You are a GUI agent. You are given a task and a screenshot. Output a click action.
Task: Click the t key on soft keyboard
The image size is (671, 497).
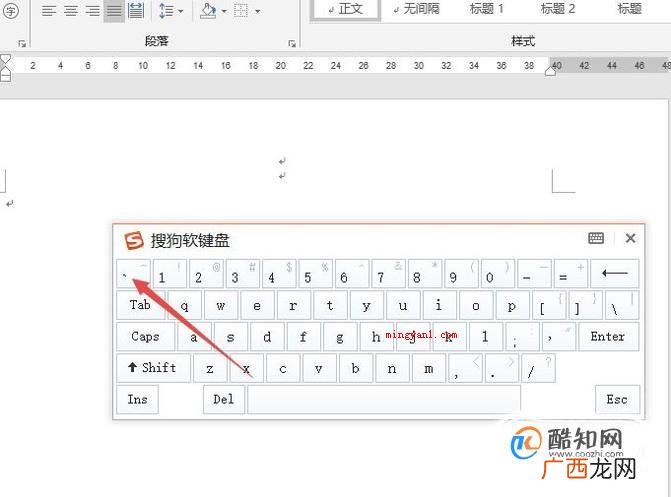[330, 305]
